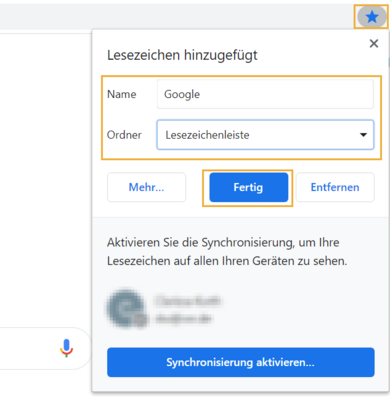The width and height of the screenshot is (390, 403).
Task: Click the sync information text
Action: pos(227,252)
